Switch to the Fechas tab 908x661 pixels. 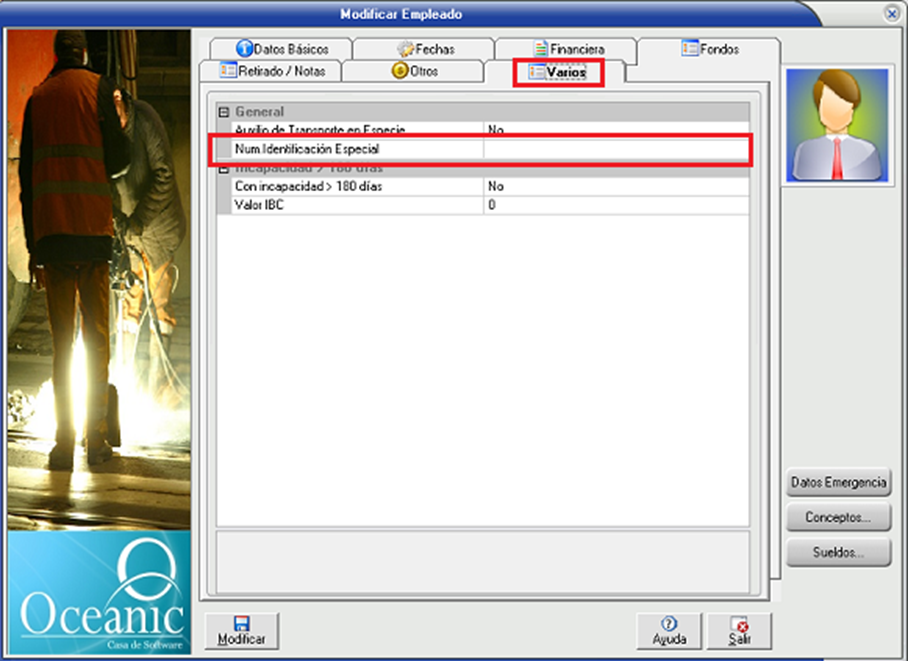[425, 49]
